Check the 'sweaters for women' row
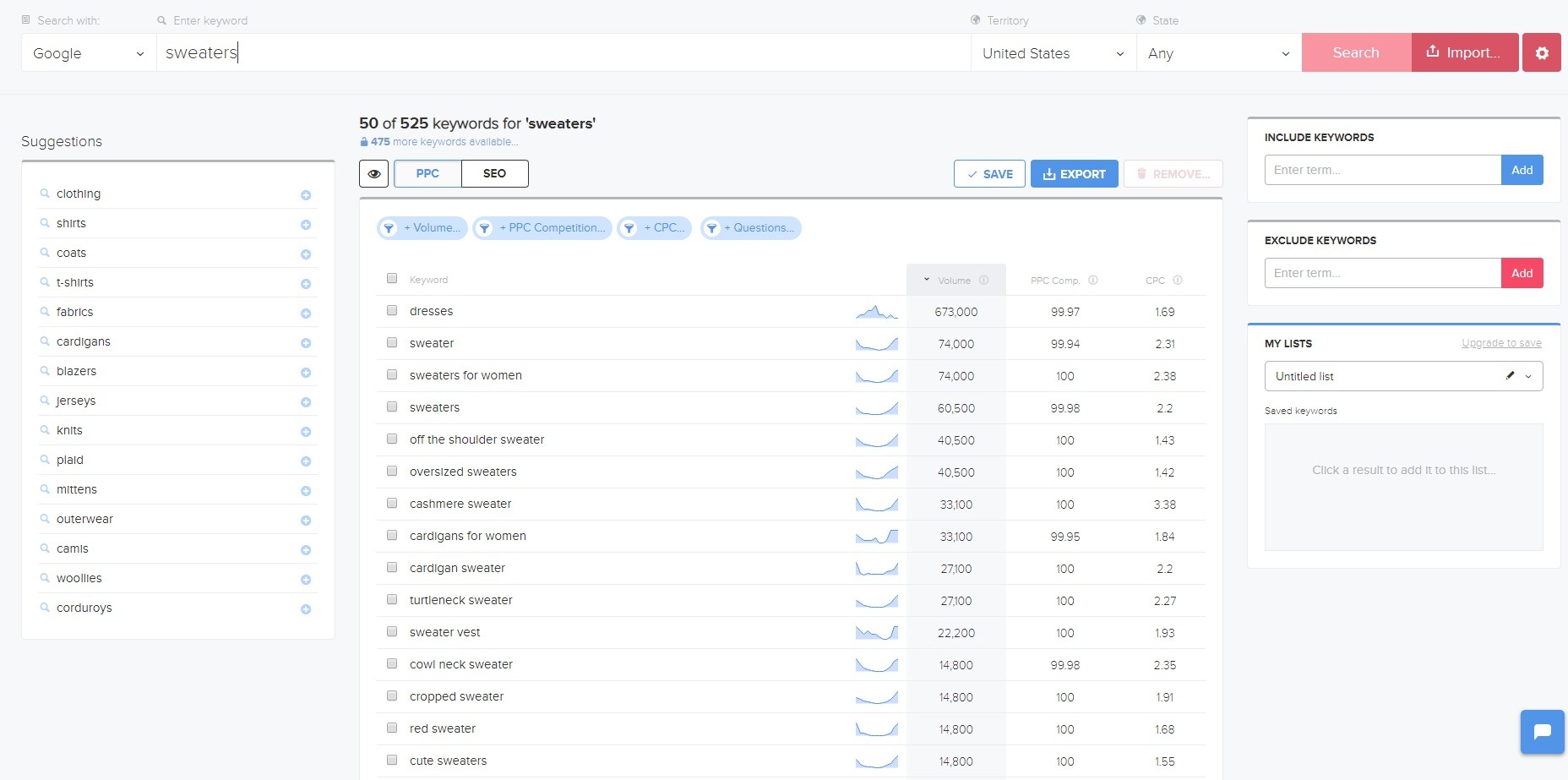The image size is (1568, 780). click(x=392, y=374)
